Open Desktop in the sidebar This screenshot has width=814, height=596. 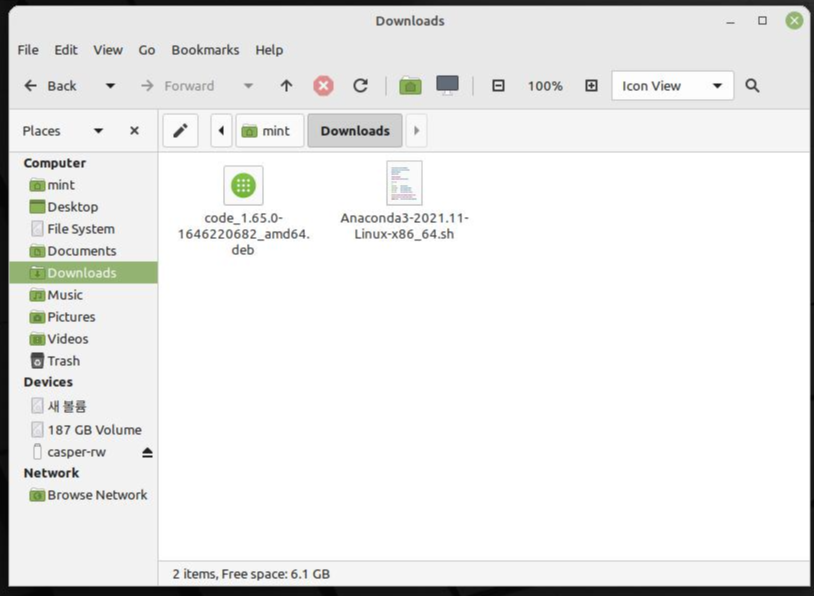[x=83, y=207]
